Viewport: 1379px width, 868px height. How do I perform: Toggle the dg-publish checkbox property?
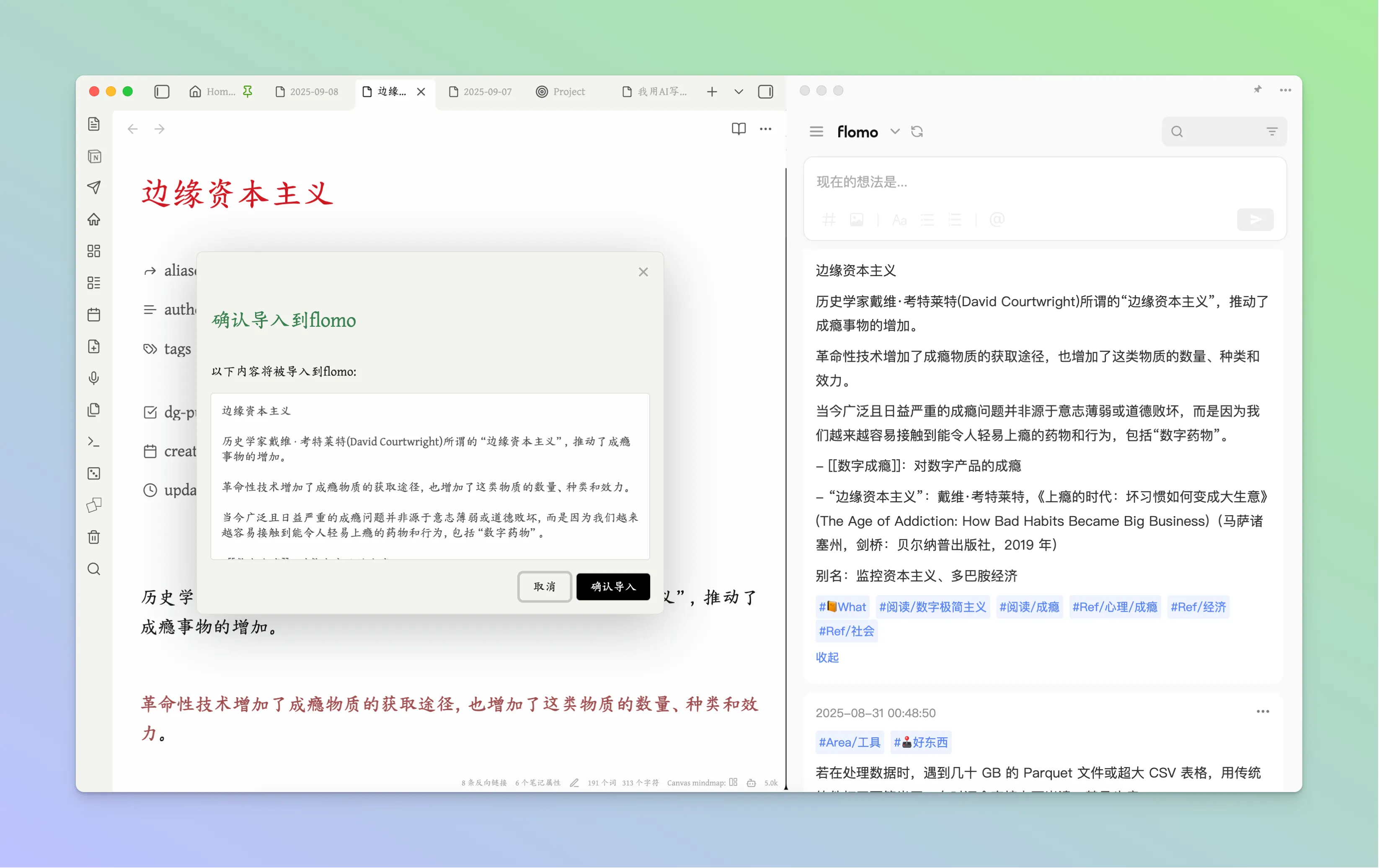(x=150, y=412)
